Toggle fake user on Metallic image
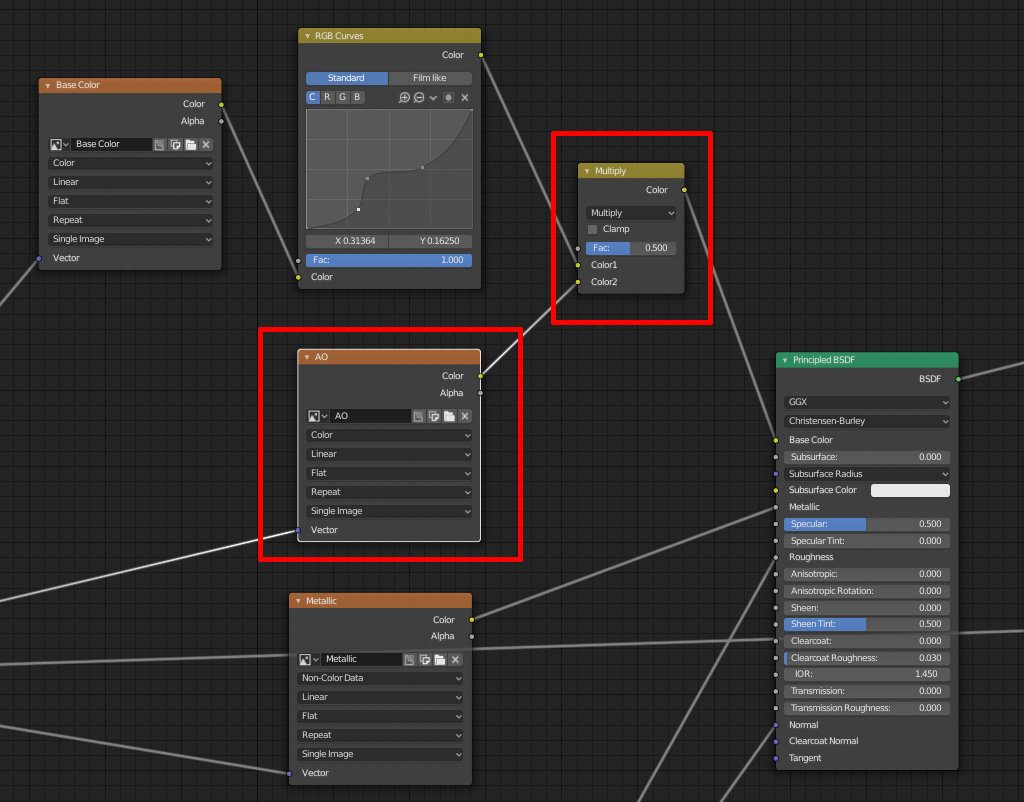This screenshot has width=1024, height=802. [409, 660]
